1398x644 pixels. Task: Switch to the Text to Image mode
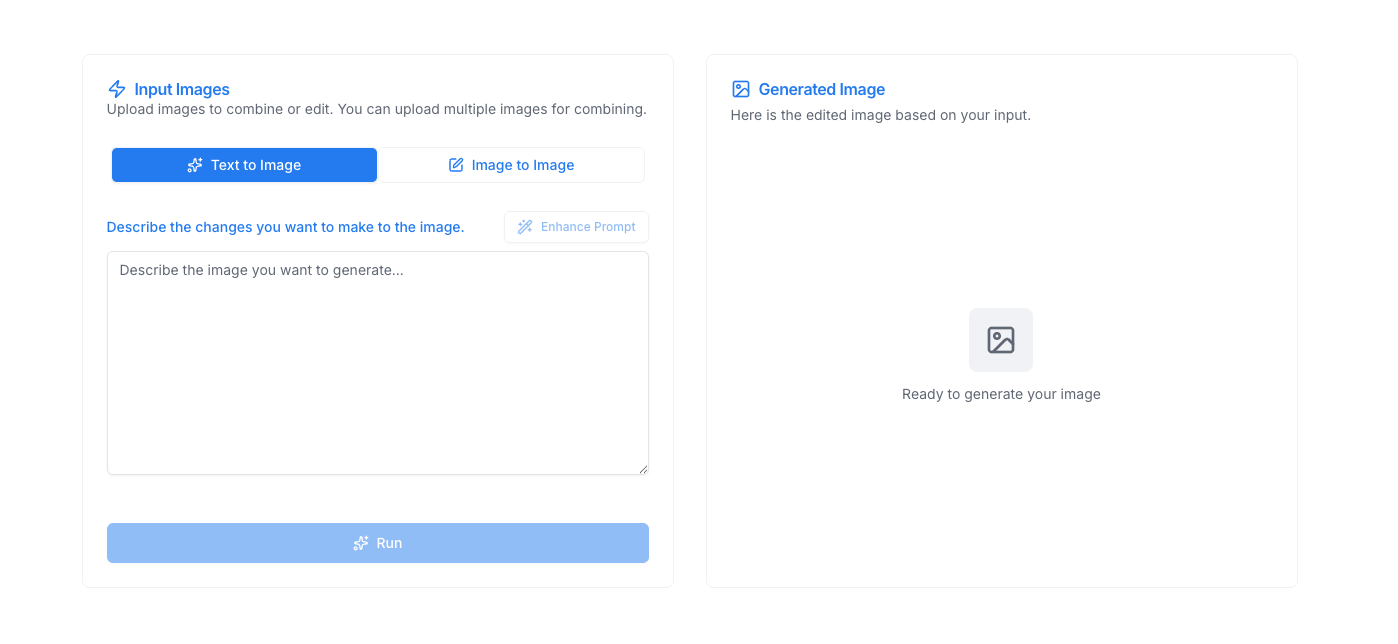[x=244, y=164]
